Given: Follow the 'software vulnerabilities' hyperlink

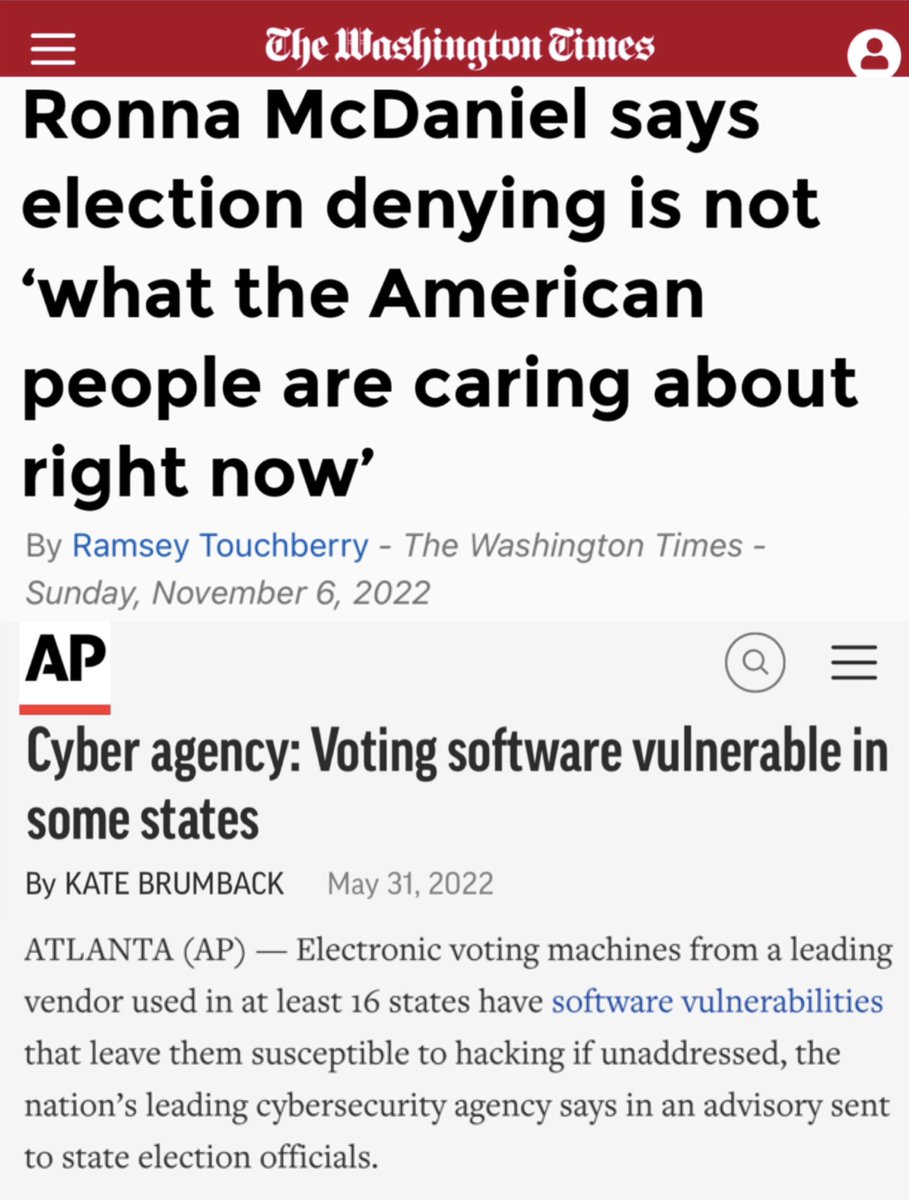Looking at the screenshot, I should pos(717,1001).
